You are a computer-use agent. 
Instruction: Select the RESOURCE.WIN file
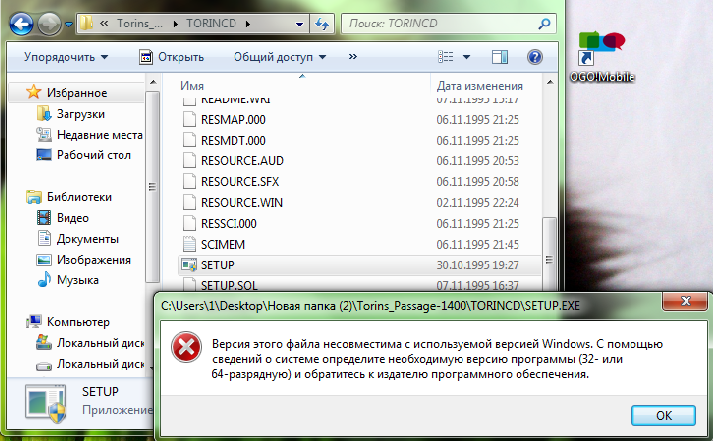point(242,202)
